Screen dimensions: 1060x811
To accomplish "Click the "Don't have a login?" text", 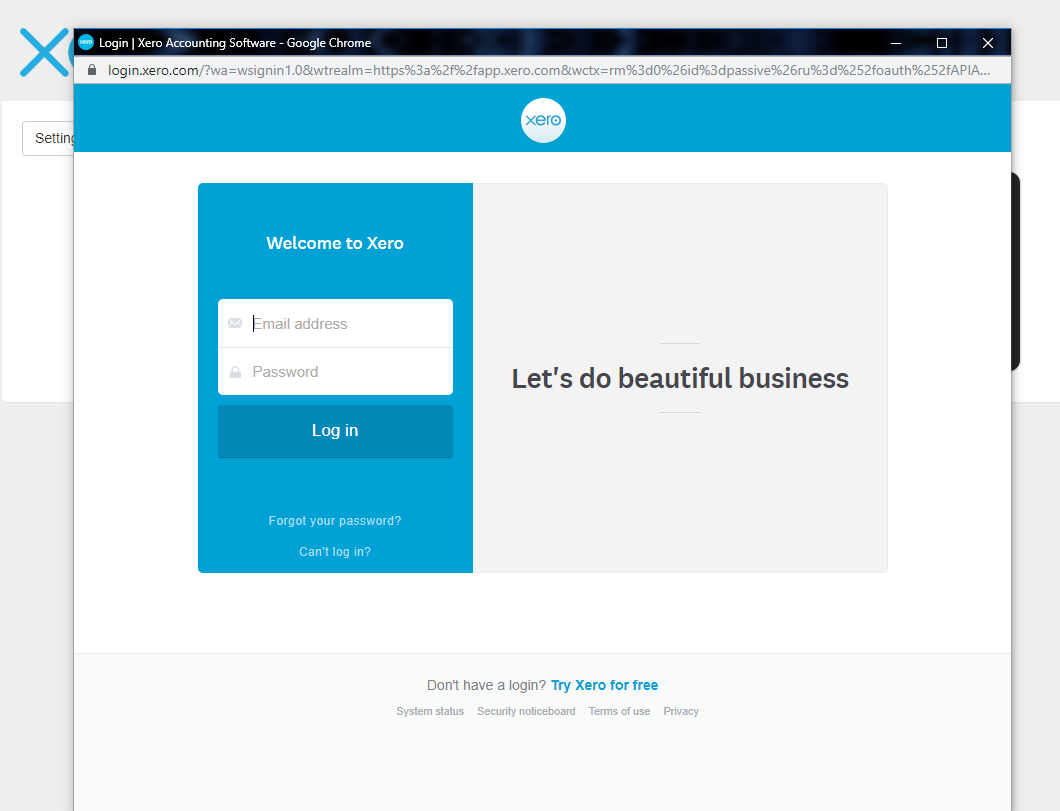I will [x=486, y=685].
